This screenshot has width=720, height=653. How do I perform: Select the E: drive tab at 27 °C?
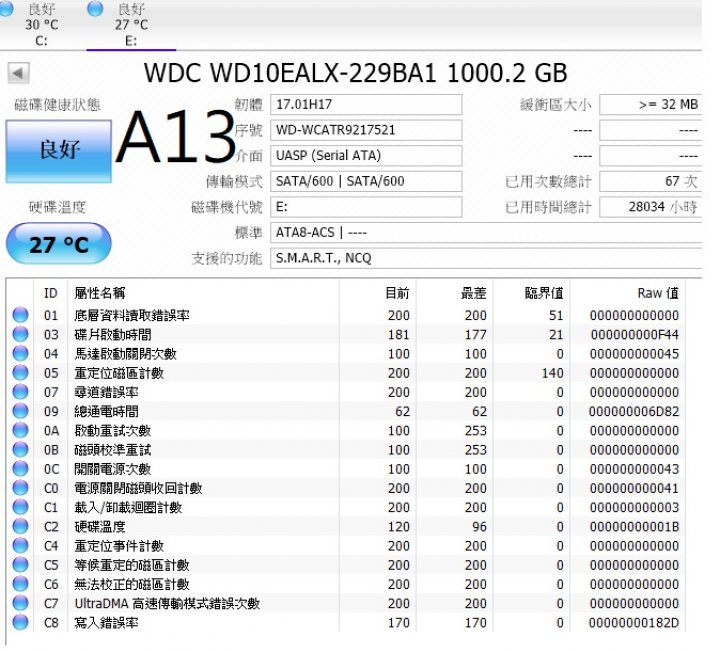point(131,24)
